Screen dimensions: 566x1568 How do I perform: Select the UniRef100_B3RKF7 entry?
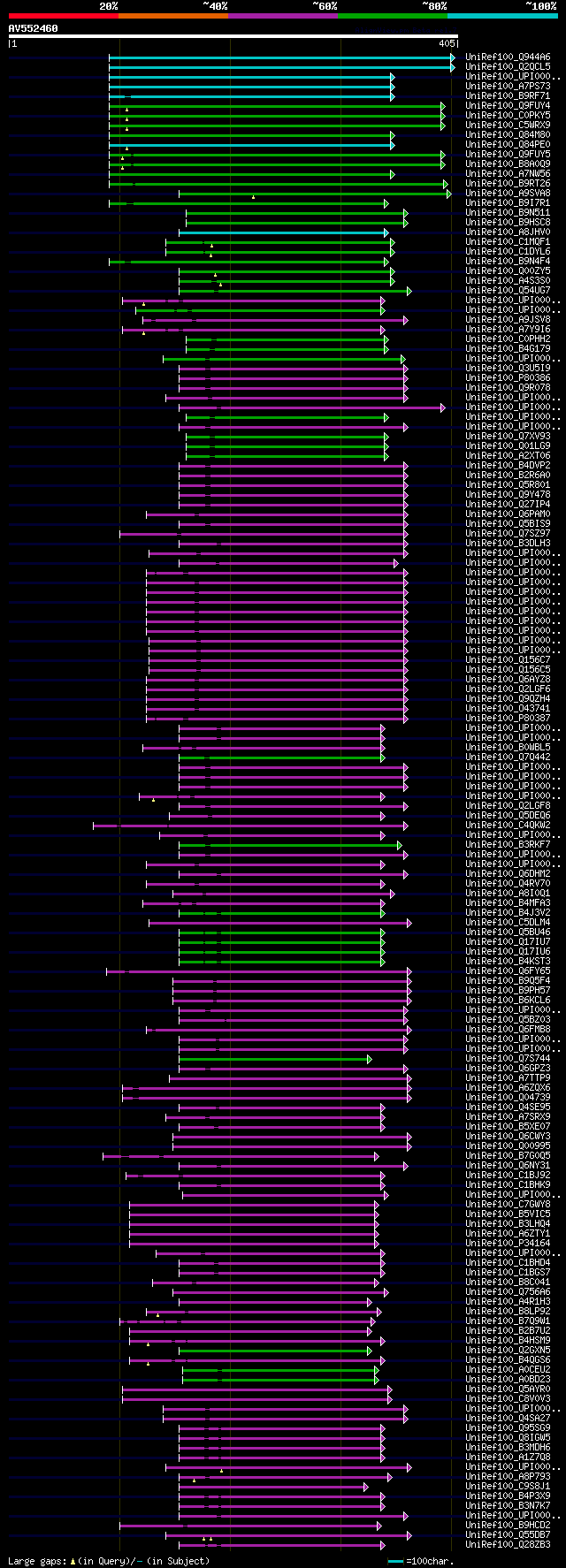pyautogui.click(x=508, y=845)
